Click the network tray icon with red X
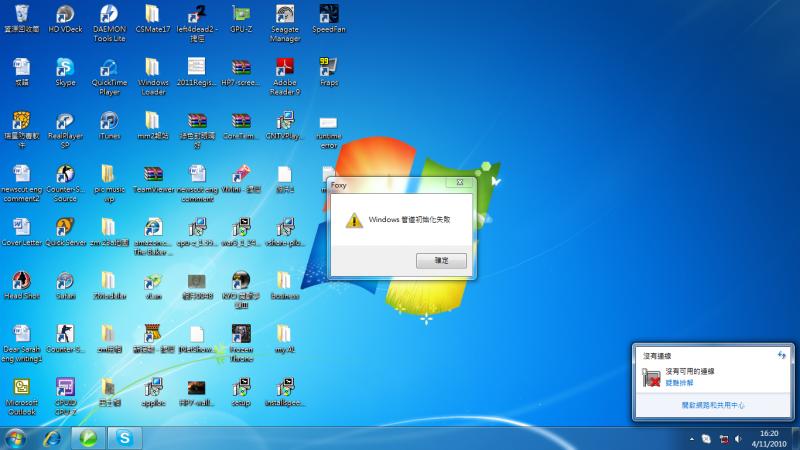Screen dimensions: 800x450 (723, 439)
